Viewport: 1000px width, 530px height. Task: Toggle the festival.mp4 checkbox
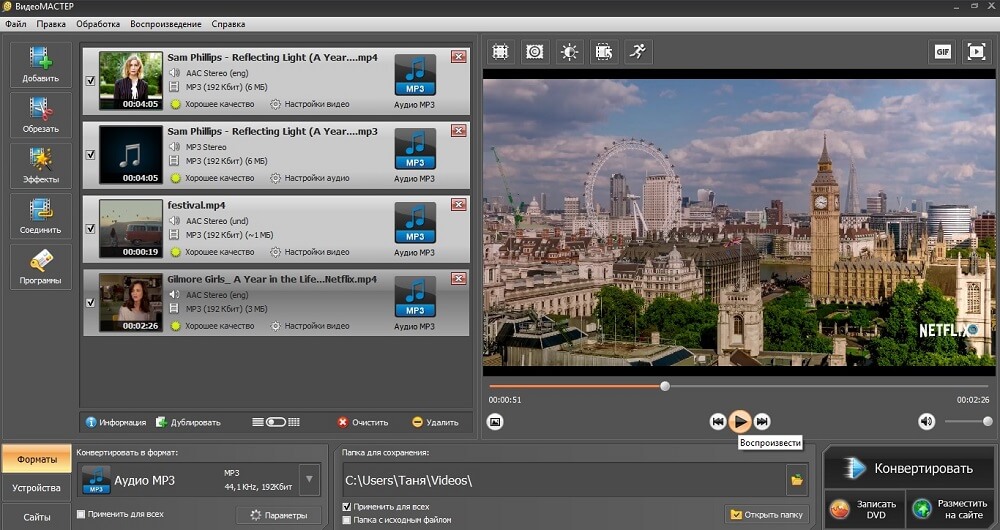point(91,229)
